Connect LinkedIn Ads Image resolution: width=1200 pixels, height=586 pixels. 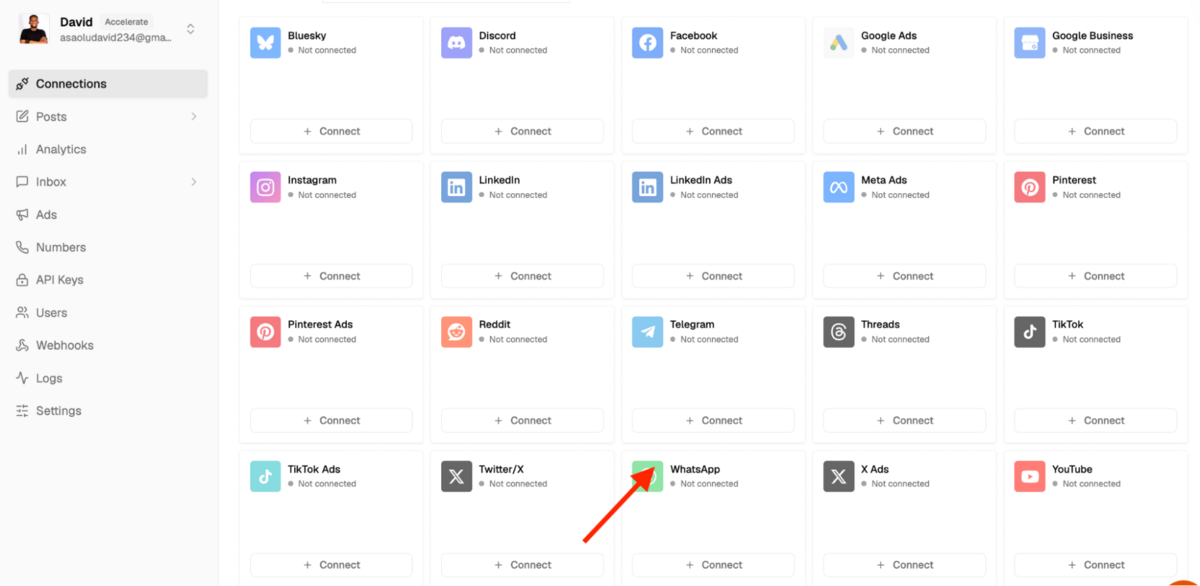point(713,276)
